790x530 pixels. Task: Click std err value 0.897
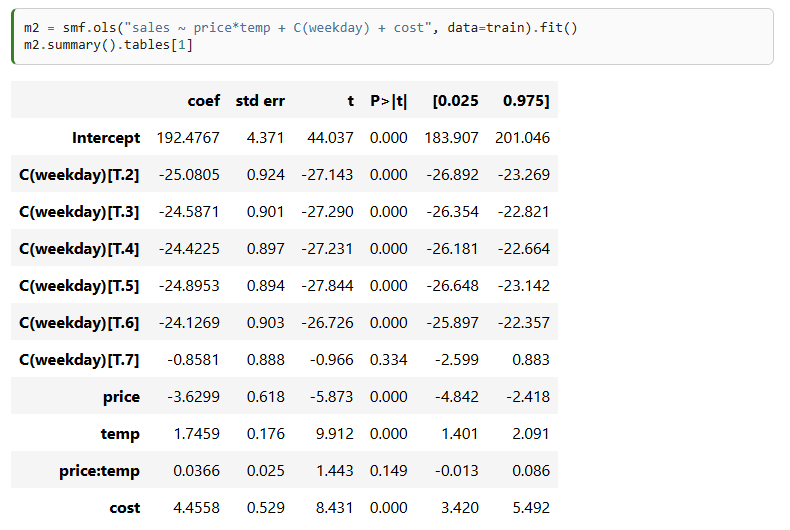click(x=266, y=249)
